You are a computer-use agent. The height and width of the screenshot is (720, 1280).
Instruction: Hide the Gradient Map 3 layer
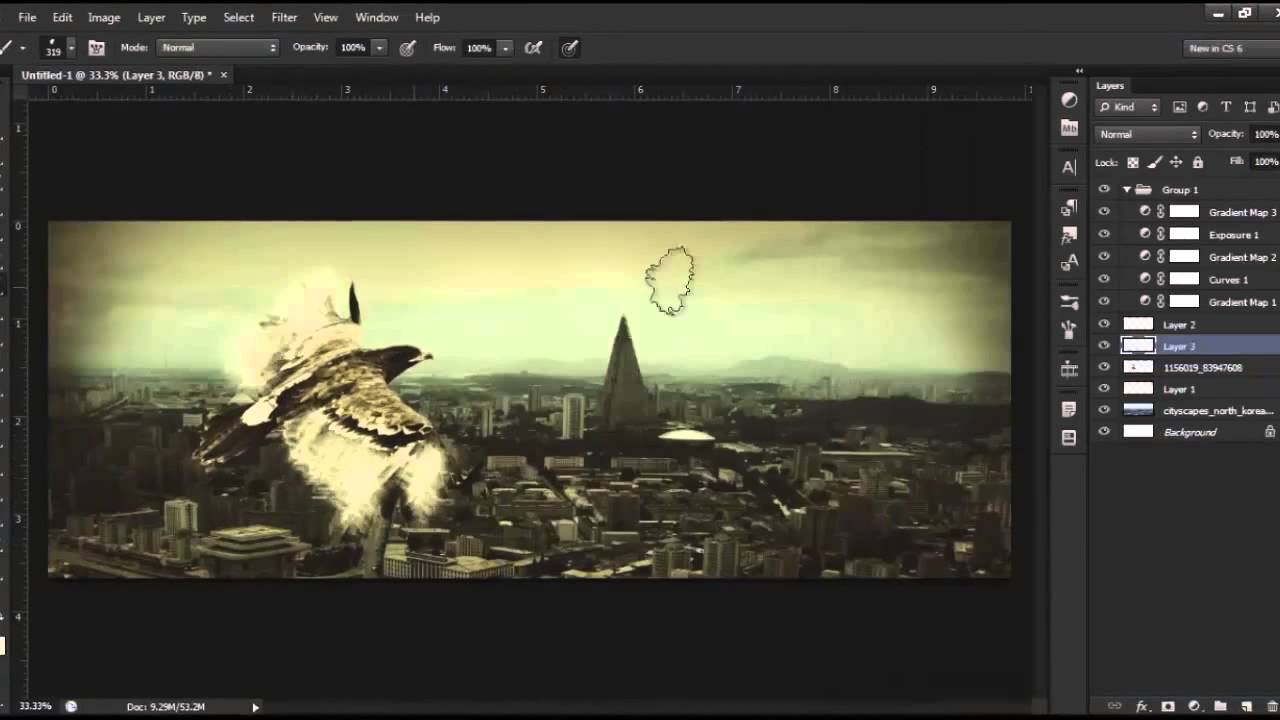click(1104, 211)
